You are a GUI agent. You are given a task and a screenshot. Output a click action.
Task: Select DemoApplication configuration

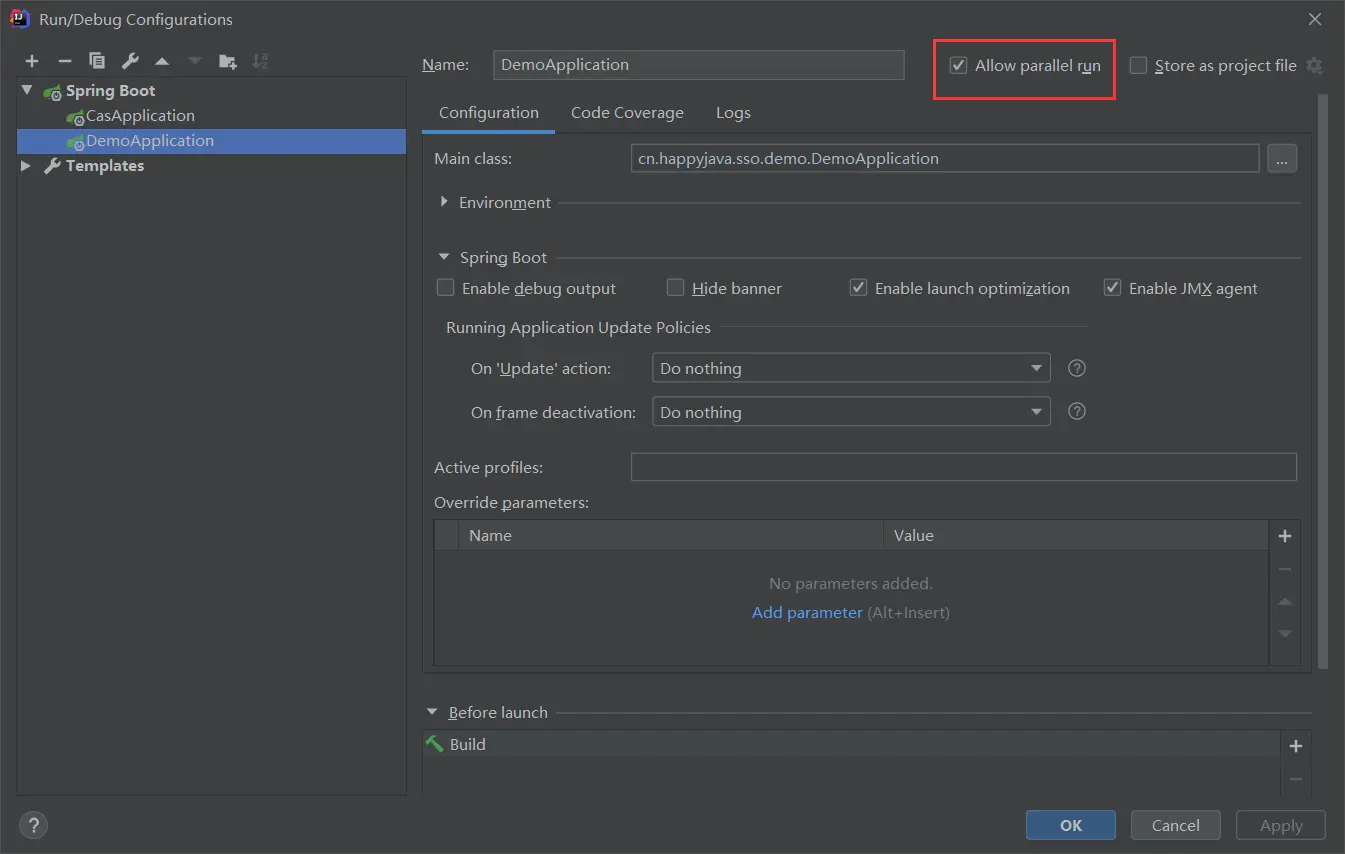(x=211, y=141)
